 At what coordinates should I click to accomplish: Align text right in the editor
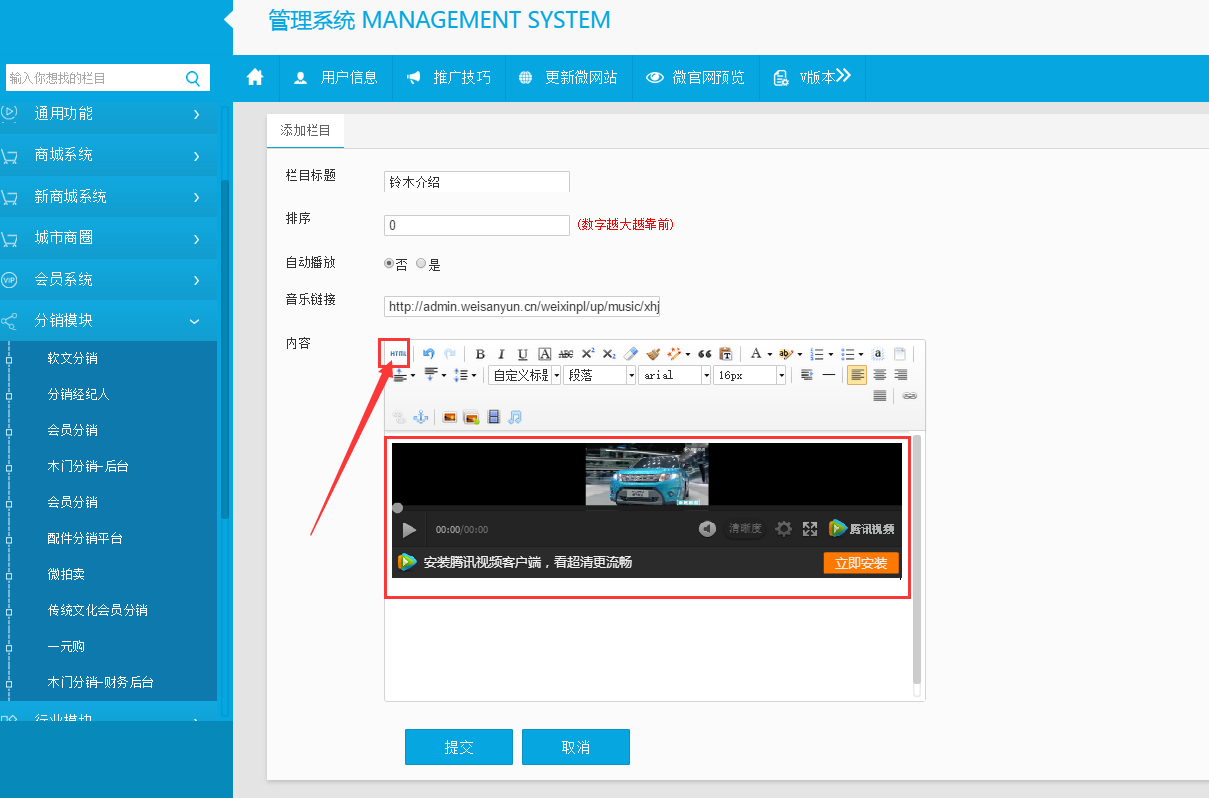901,375
